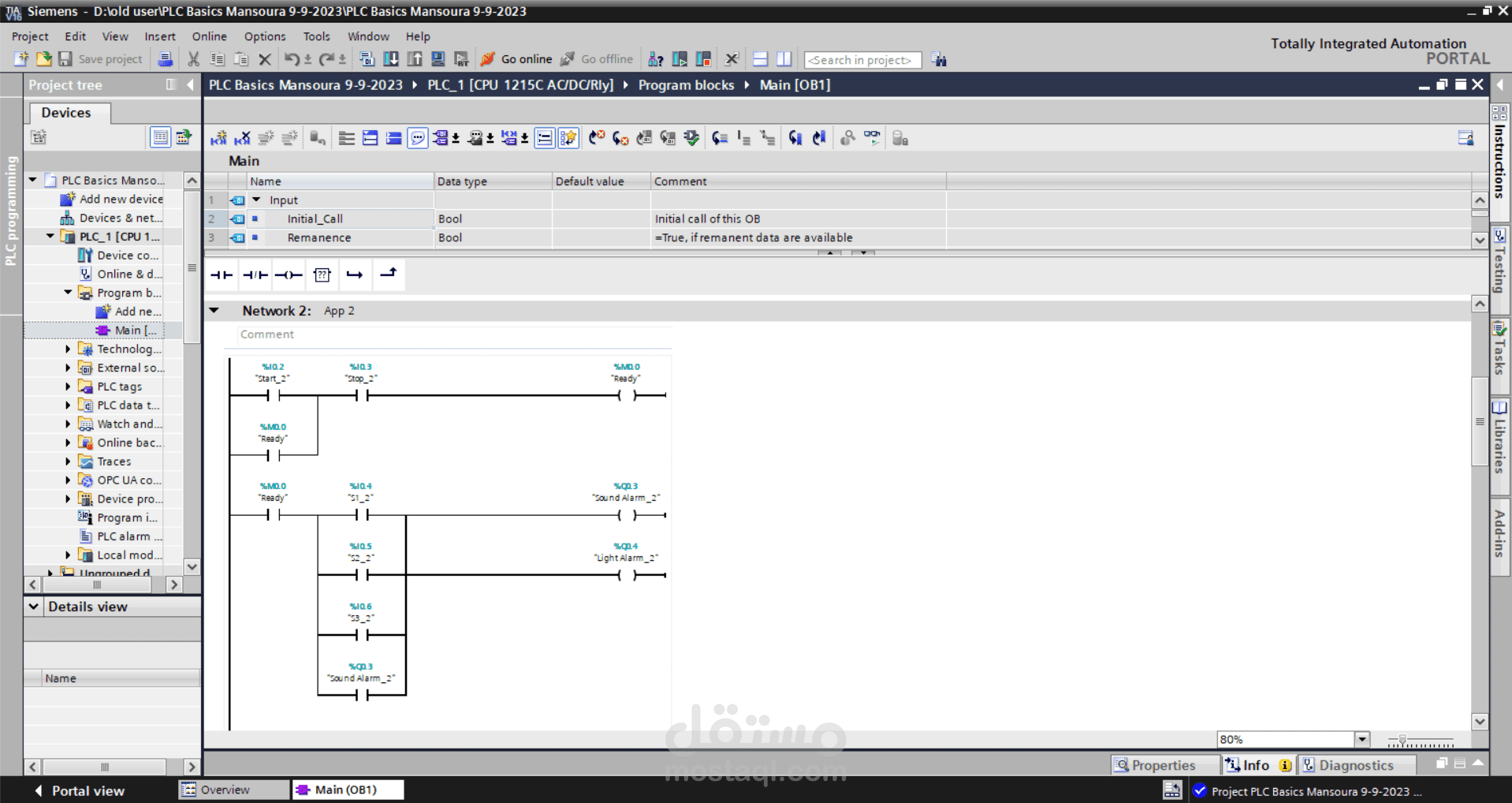Open the zoom level dropdown
Viewport: 1512px width, 803px height.
1361,739
